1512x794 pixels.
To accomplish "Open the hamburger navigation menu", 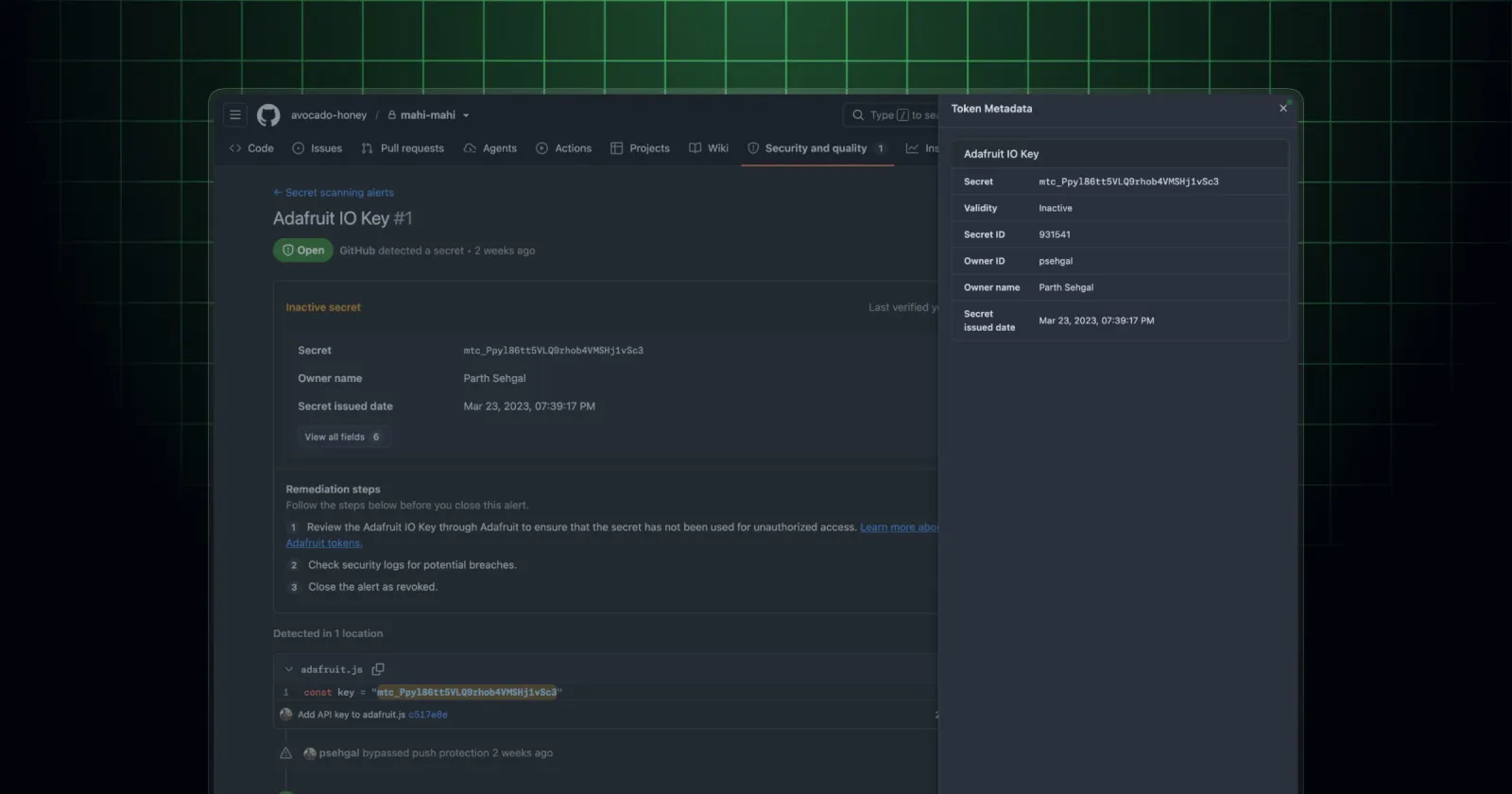I will [235, 115].
